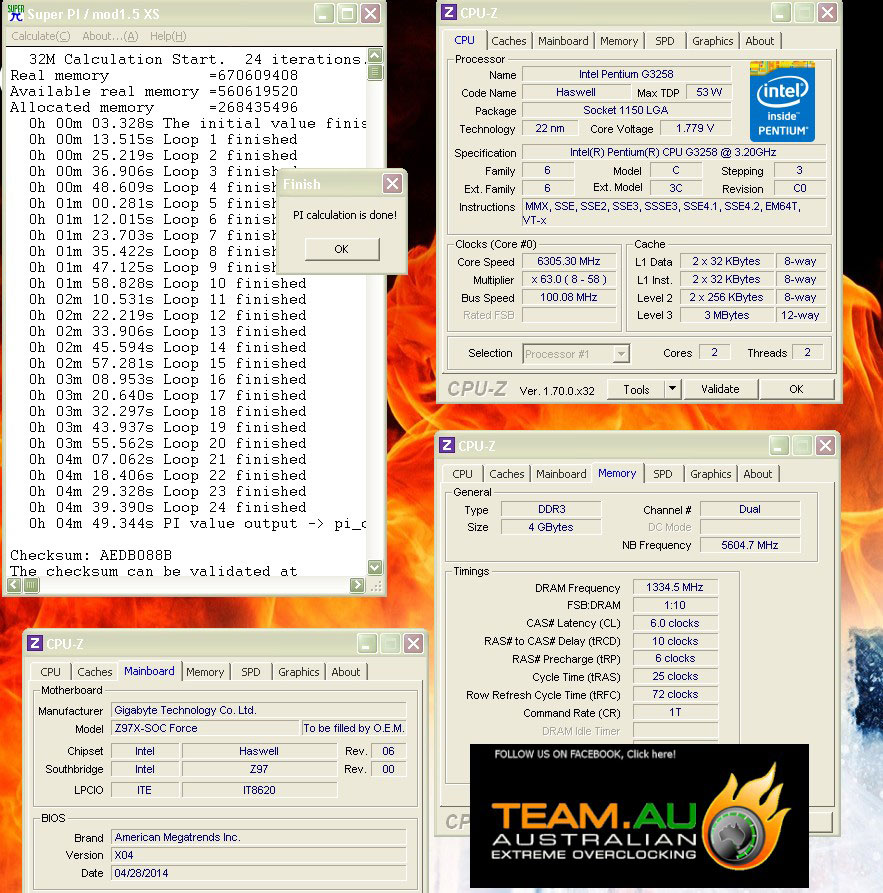Click the Follow us on Facebook banner link
883x893 pixels.
pos(585,754)
